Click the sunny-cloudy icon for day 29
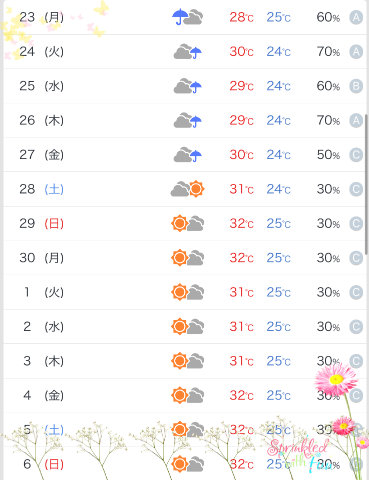 pyautogui.click(x=187, y=223)
